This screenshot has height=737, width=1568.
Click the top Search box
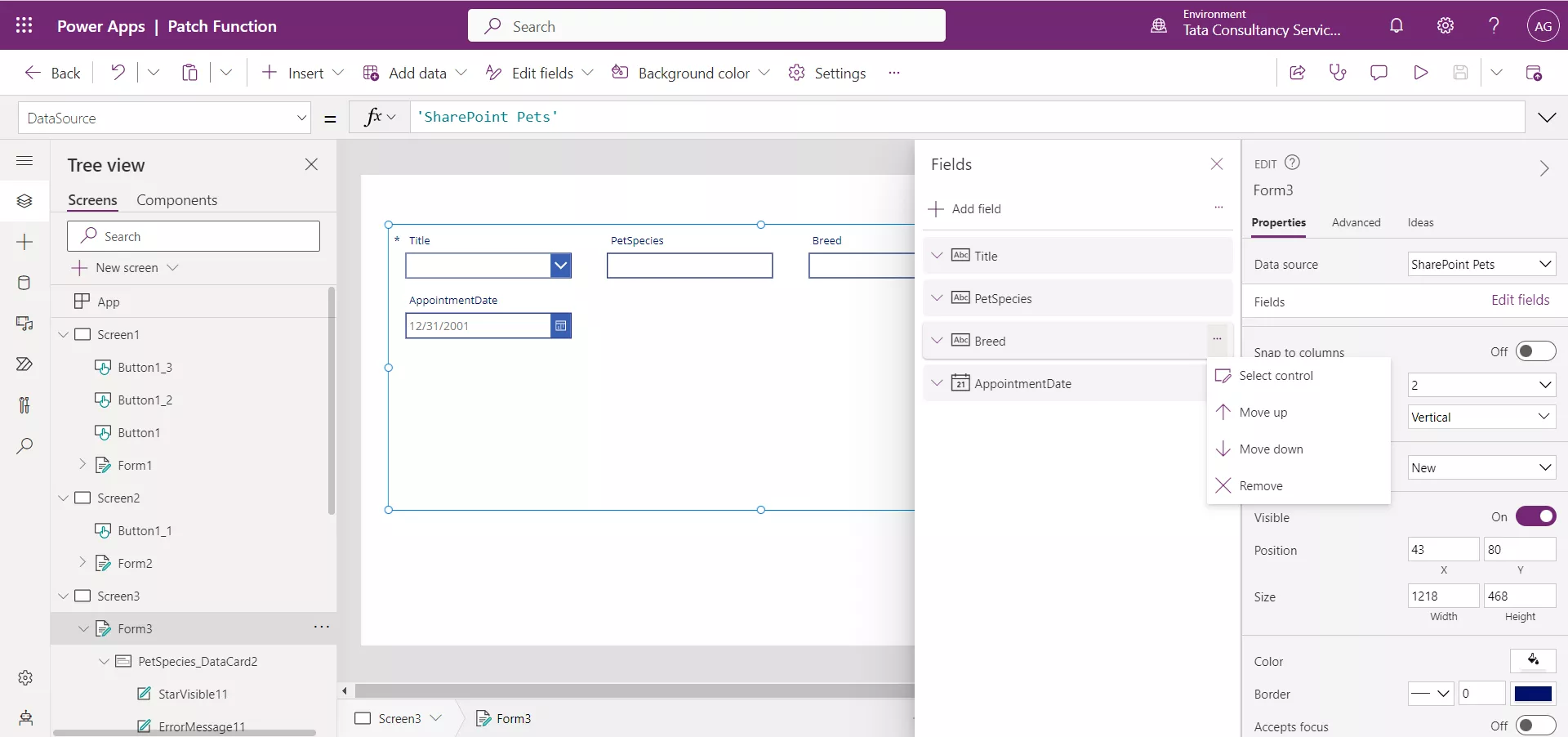pos(706,25)
